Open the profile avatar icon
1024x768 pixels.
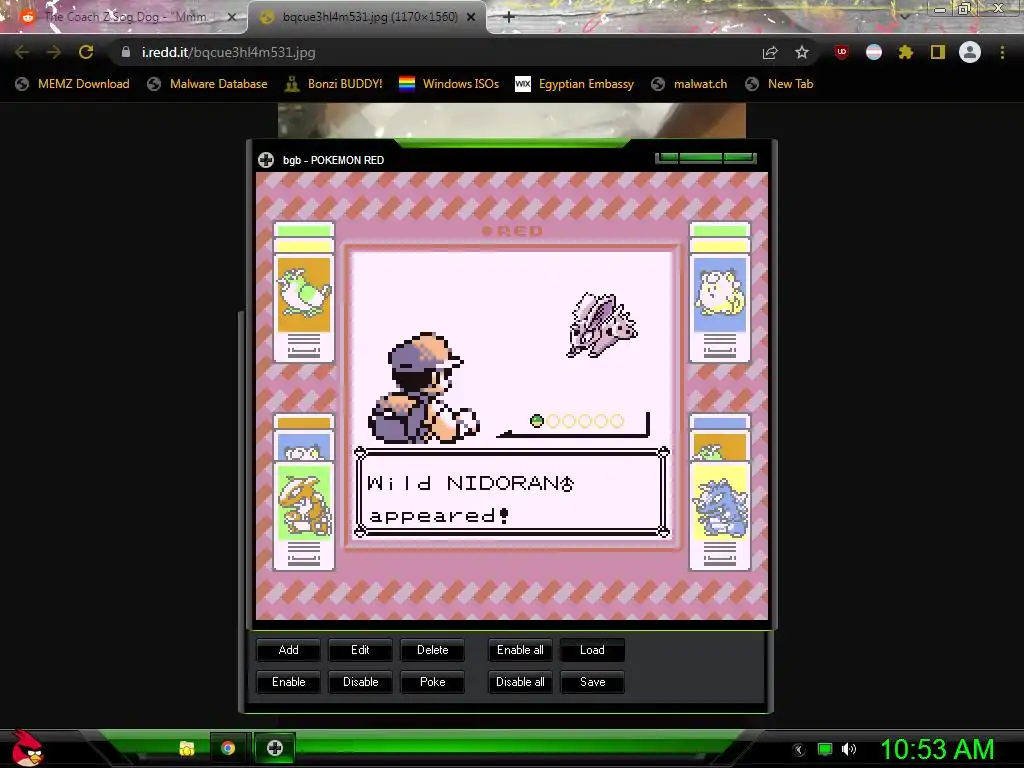pyautogui.click(x=970, y=52)
